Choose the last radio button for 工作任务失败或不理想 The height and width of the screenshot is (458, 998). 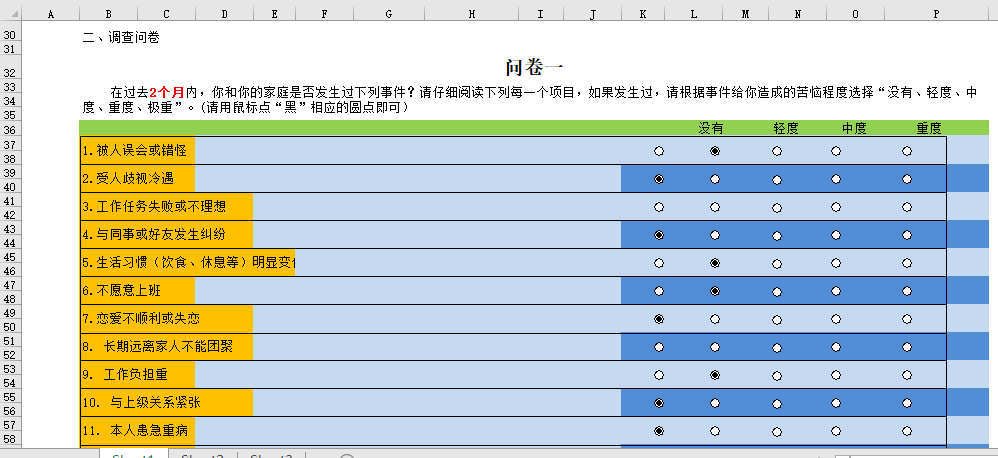(907, 207)
